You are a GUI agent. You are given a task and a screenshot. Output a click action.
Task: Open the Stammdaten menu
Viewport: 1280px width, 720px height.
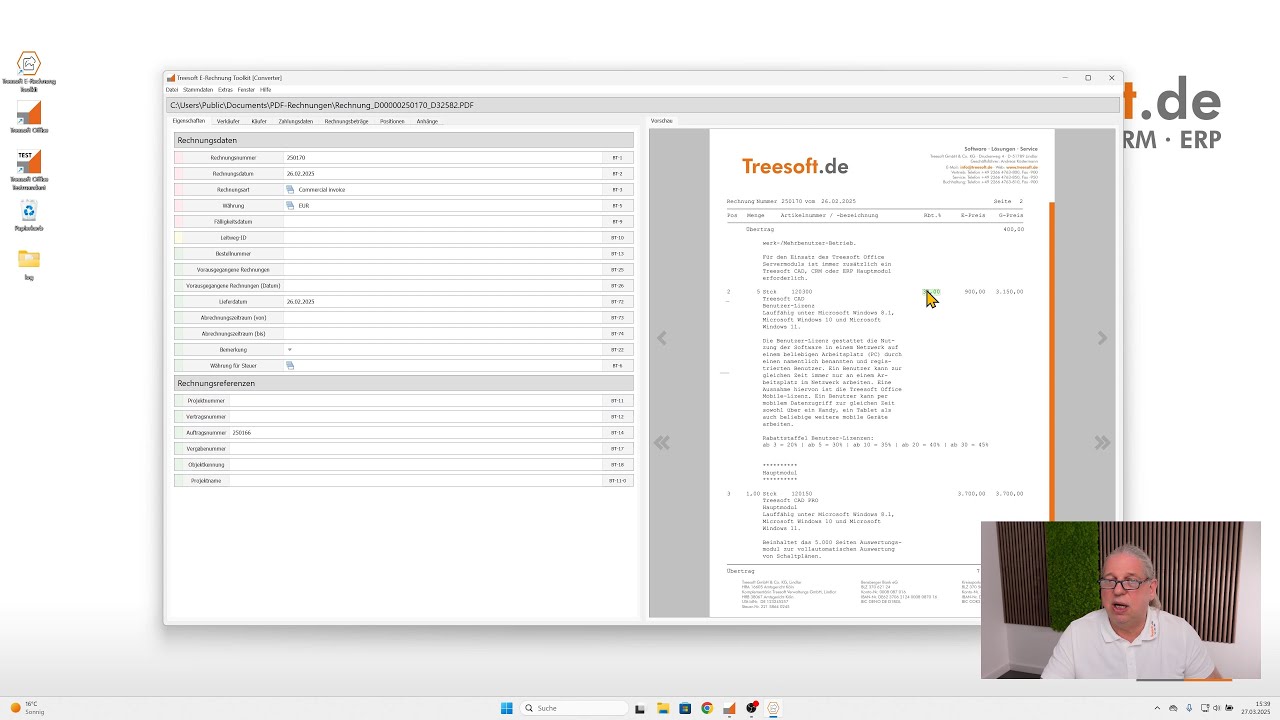pyautogui.click(x=198, y=90)
